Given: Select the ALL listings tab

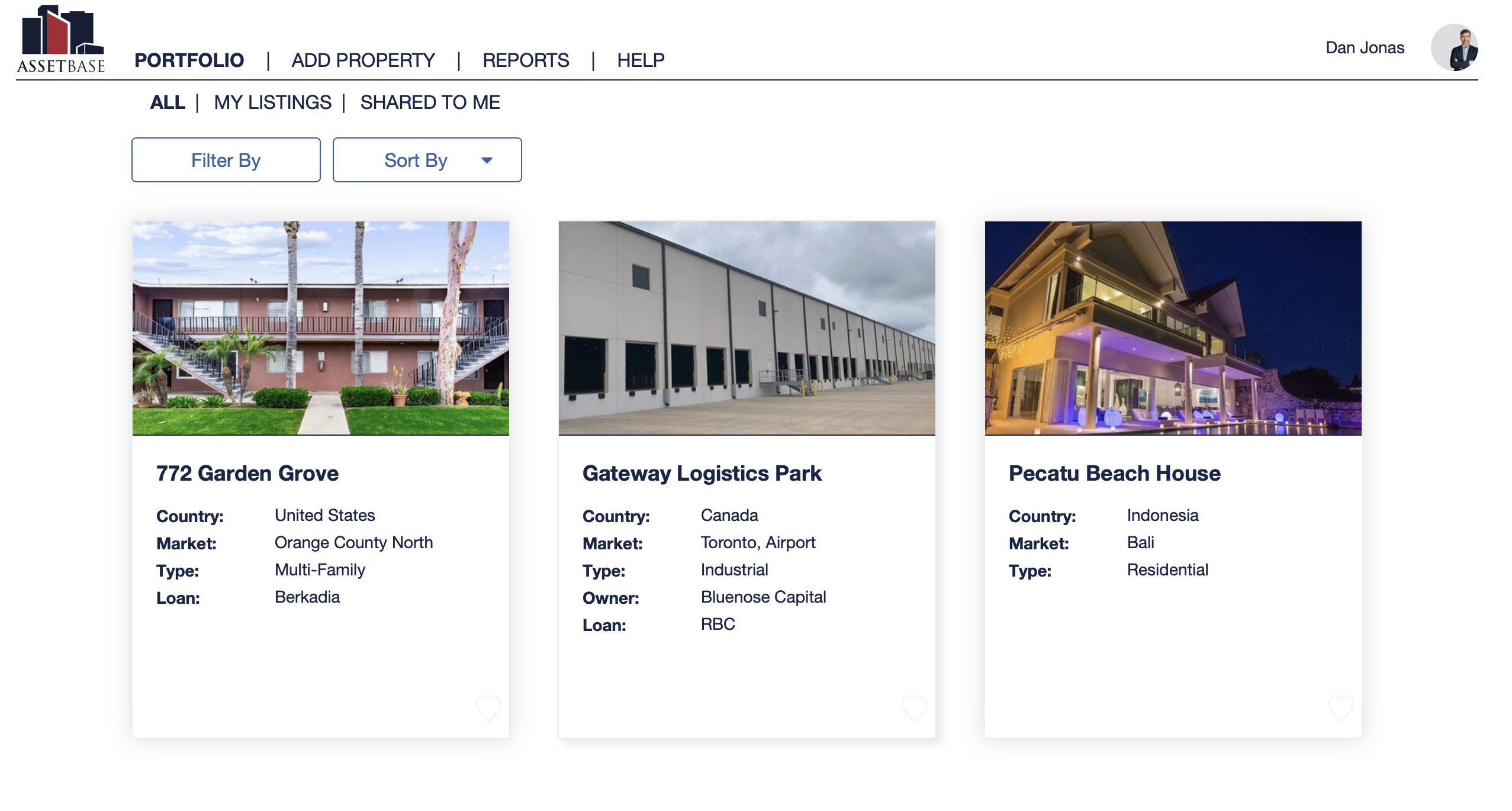Looking at the screenshot, I should point(168,102).
